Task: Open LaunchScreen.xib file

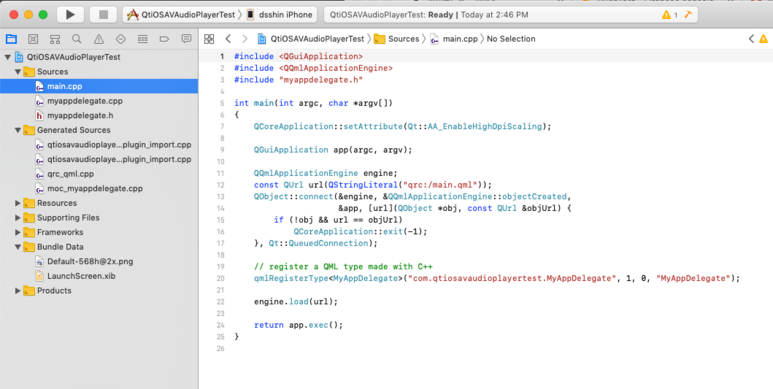Action: (81, 276)
